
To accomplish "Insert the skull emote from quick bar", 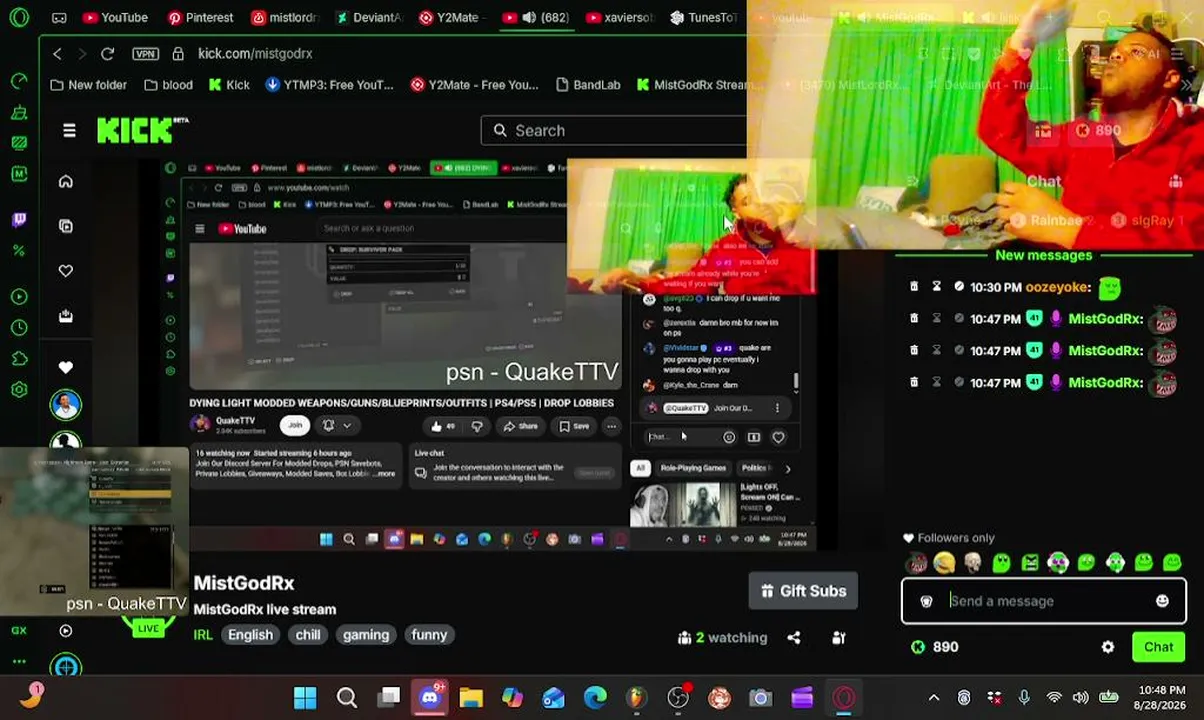I will coord(972,564).
